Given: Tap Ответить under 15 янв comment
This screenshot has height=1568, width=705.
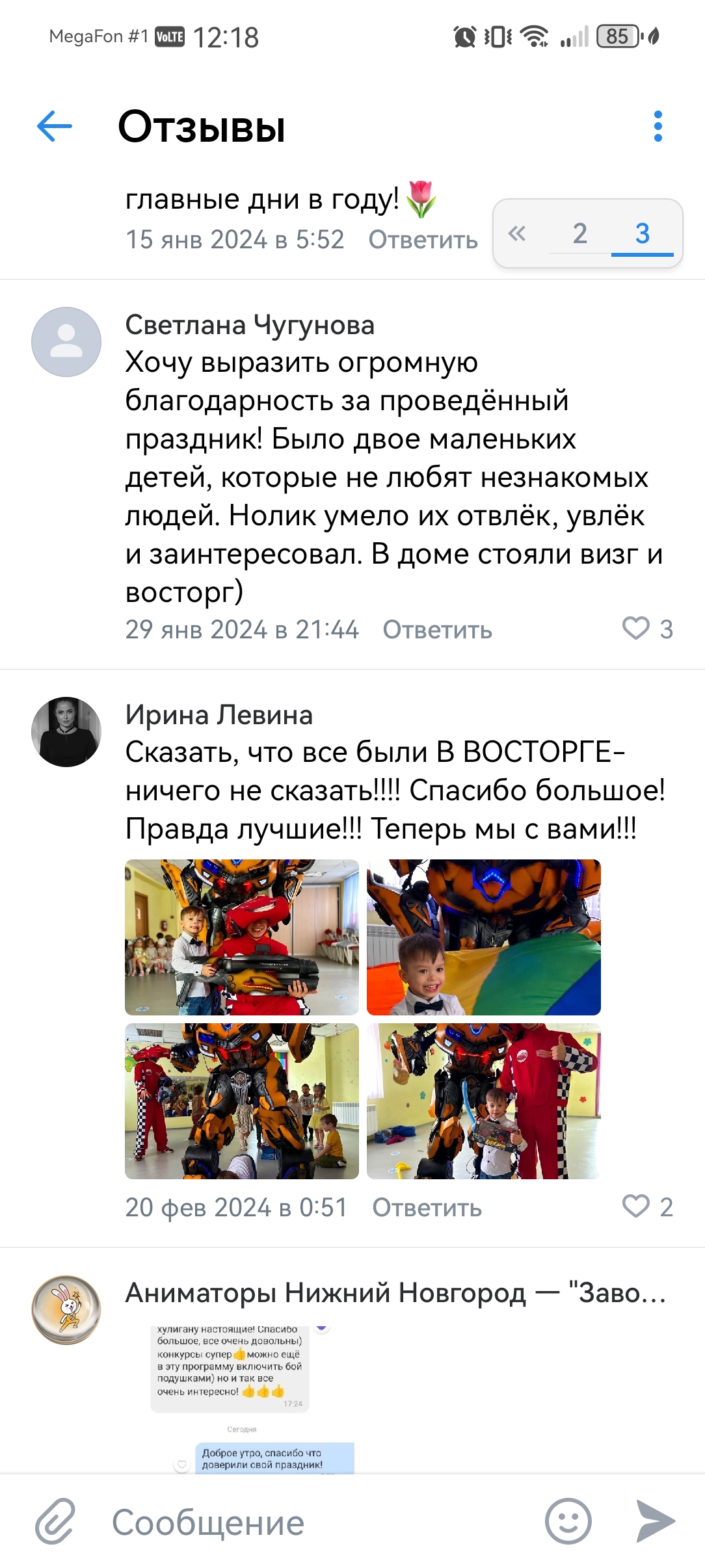Looking at the screenshot, I should coord(423,239).
